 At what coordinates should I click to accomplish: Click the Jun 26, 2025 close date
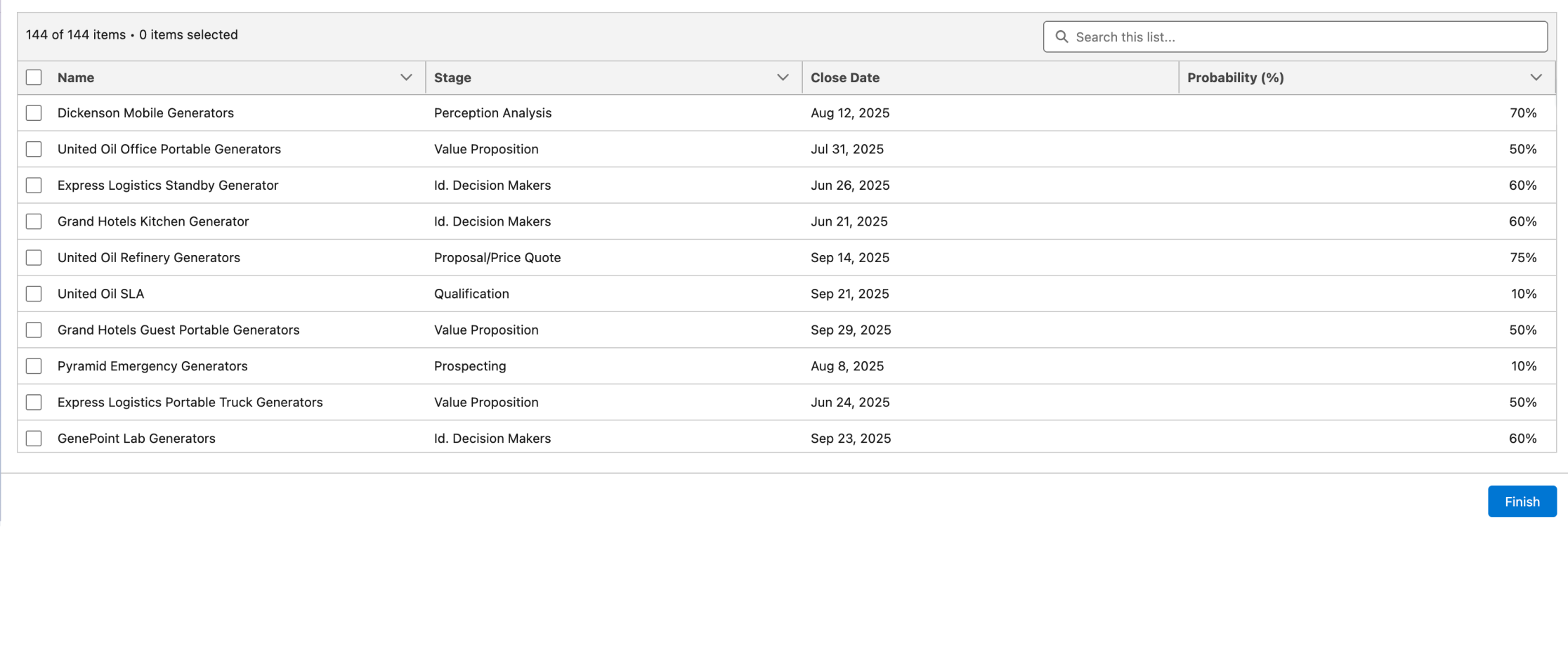(x=850, y=186)
